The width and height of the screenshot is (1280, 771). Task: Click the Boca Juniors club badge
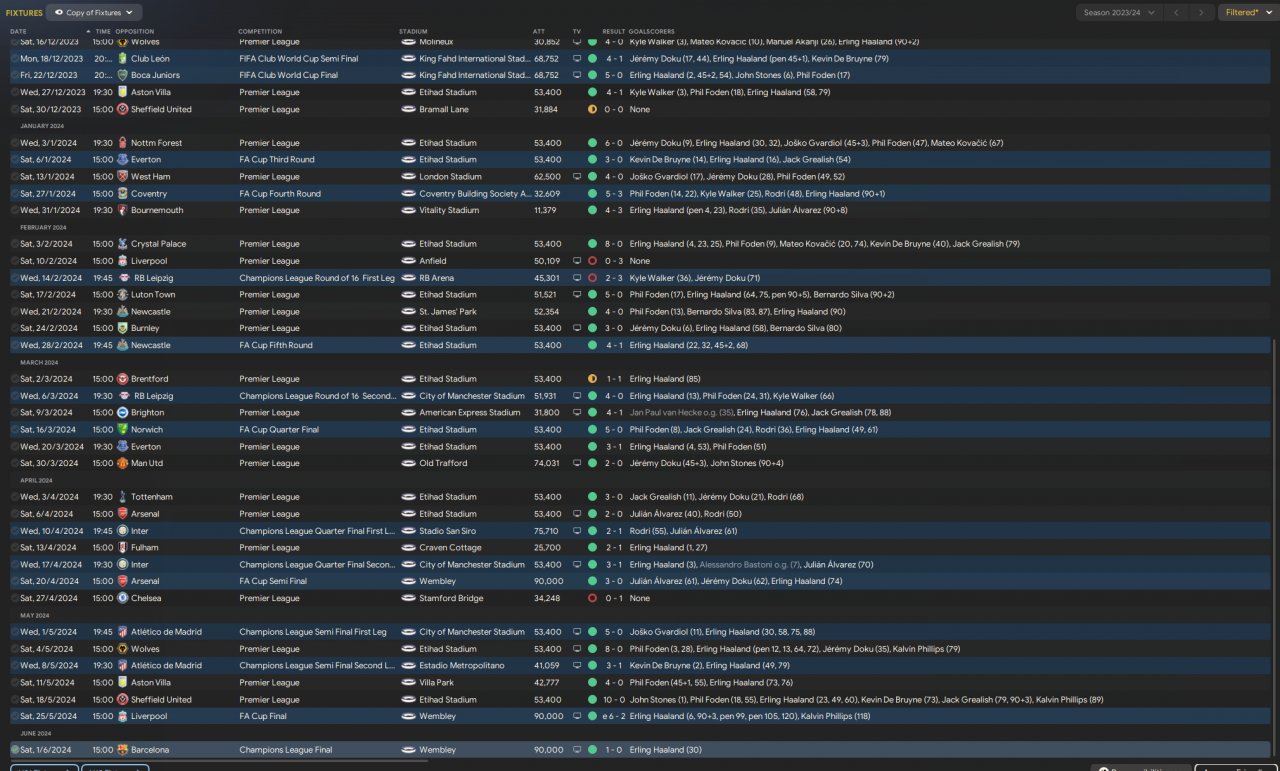(x=123, y=75)
